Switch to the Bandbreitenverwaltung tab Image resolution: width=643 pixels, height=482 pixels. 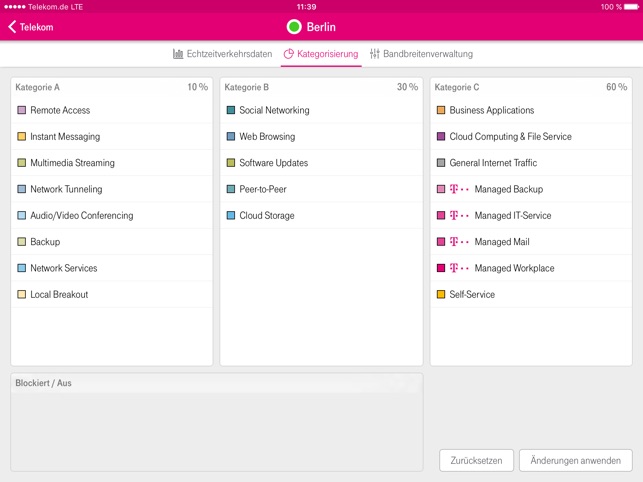tap(421, 54)
